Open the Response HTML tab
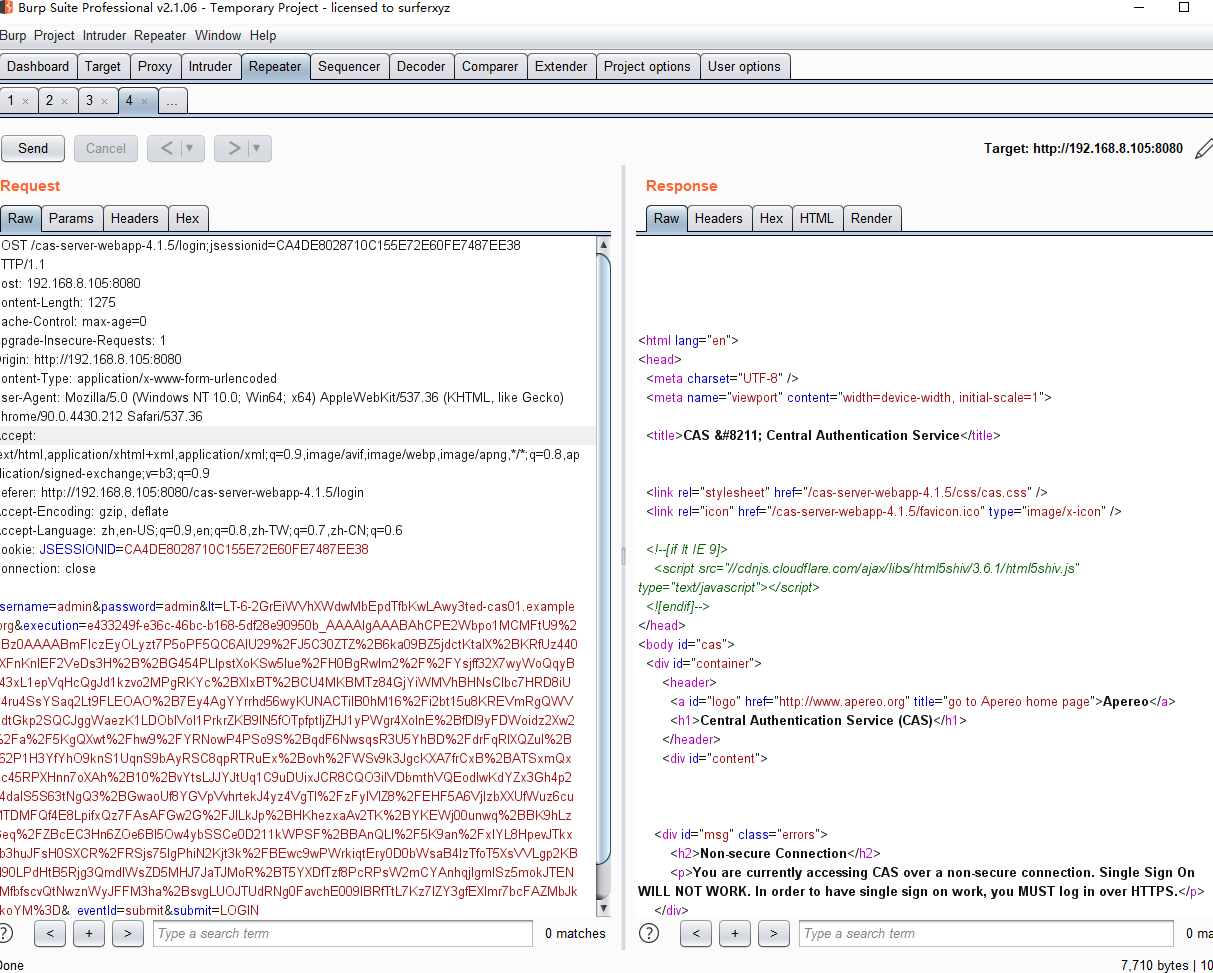 pos(817,218)
